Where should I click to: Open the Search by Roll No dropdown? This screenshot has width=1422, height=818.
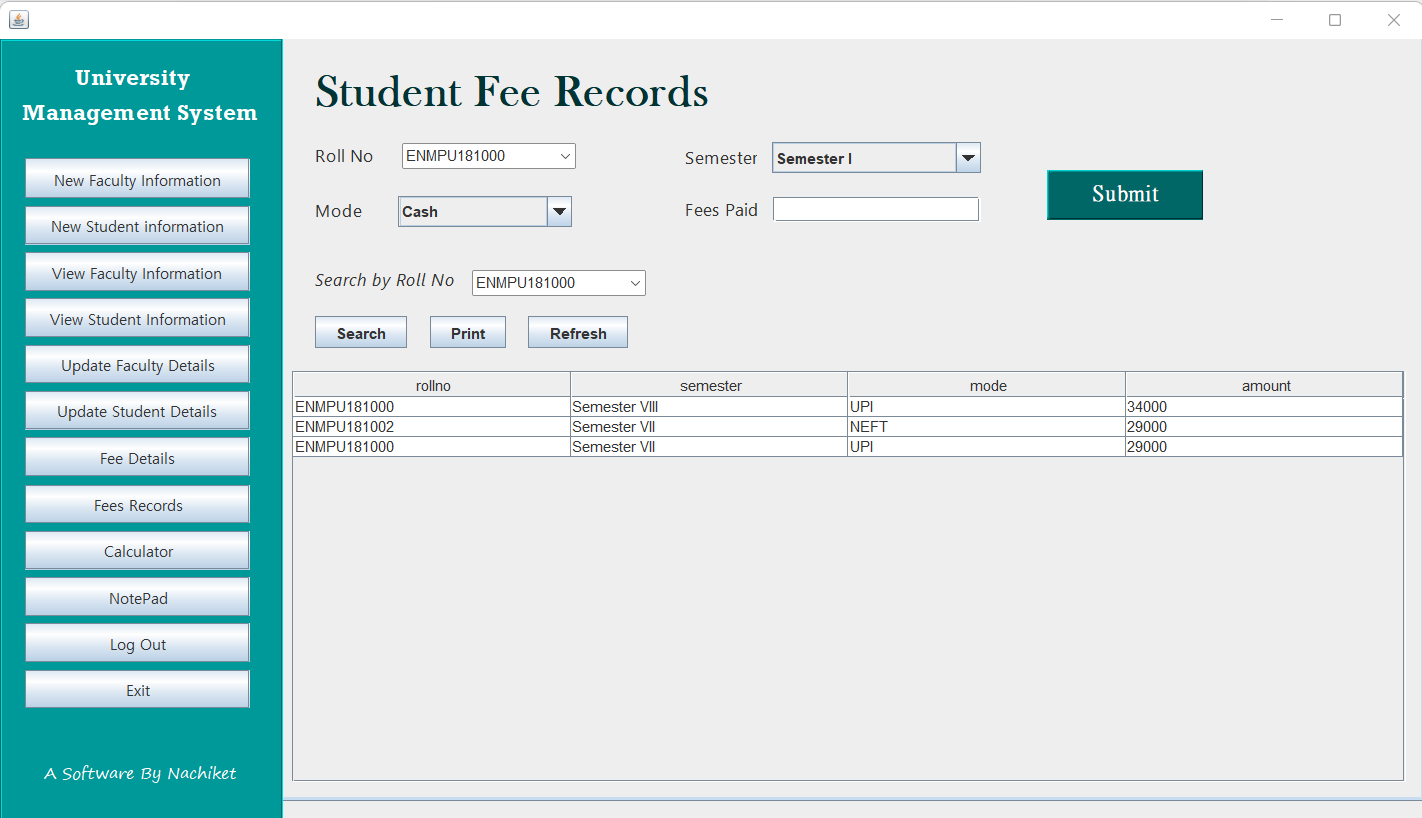[x=636, y=283]
